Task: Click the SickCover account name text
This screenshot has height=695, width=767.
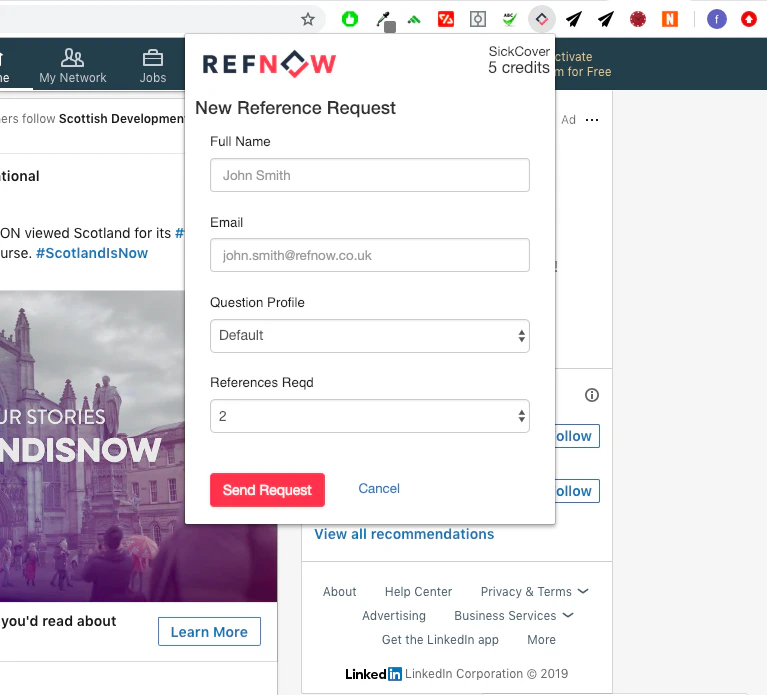Action: pyautogui.click(x=519, y=51)
